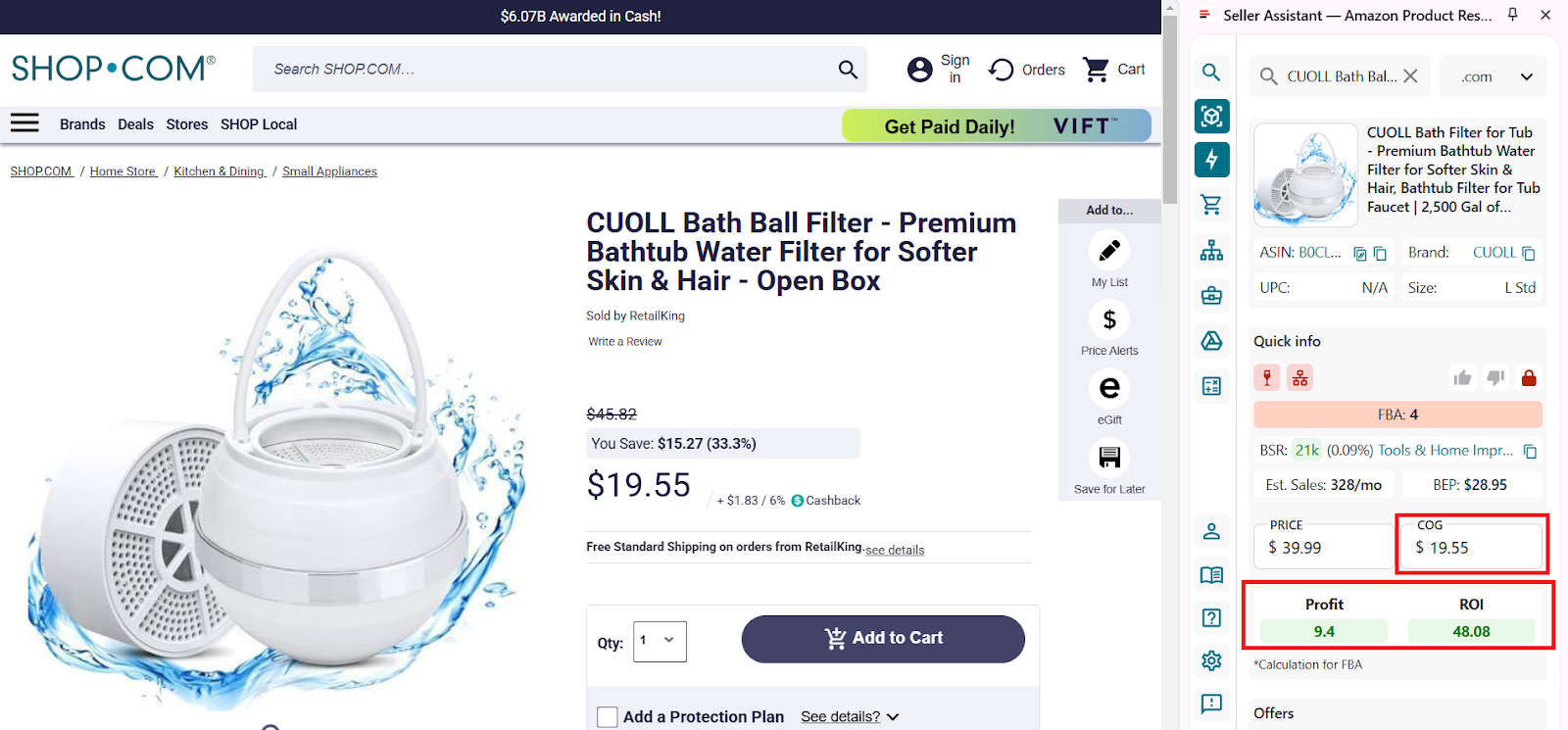Open the sidebar cart icon in Seller Assistant
This screenshot has height=730, width=1568.
coord(1211,205)
